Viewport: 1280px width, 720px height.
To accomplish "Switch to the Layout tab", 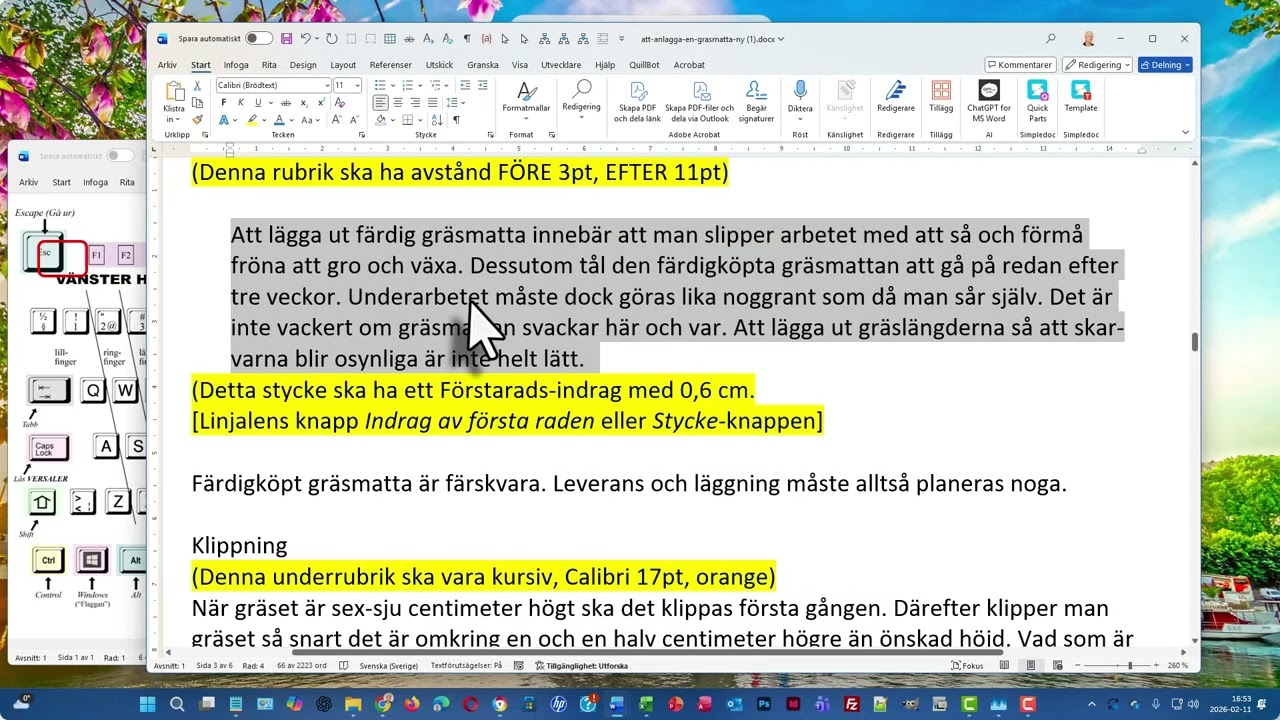I will coord(343,65).
